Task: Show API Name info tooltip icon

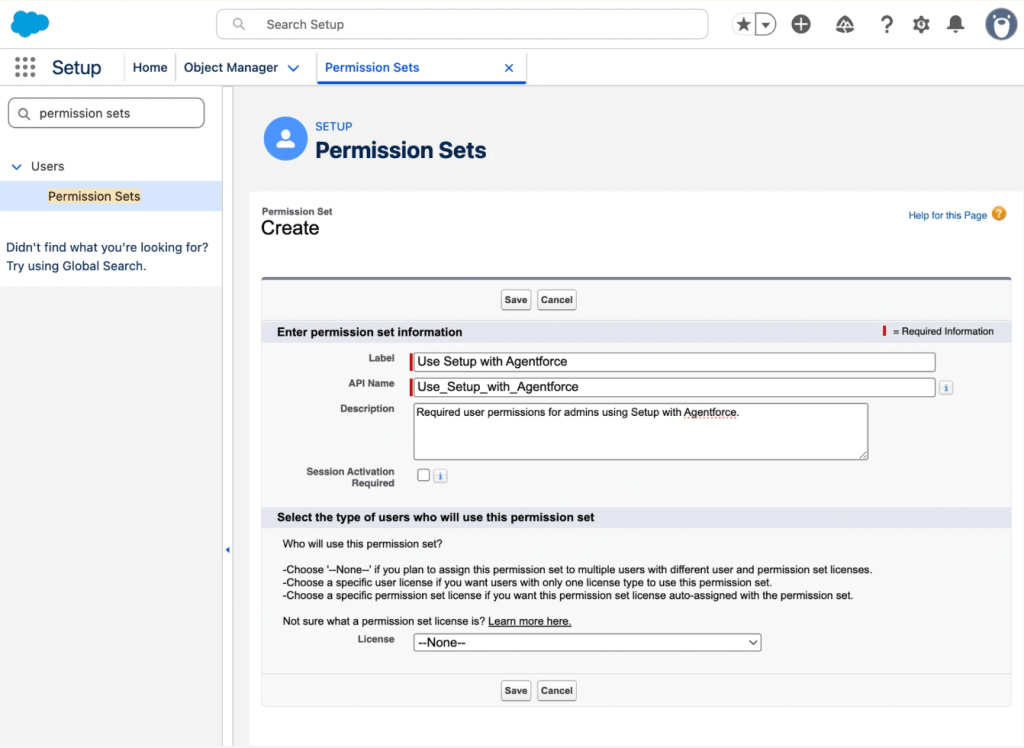Action: pos(945,387)
